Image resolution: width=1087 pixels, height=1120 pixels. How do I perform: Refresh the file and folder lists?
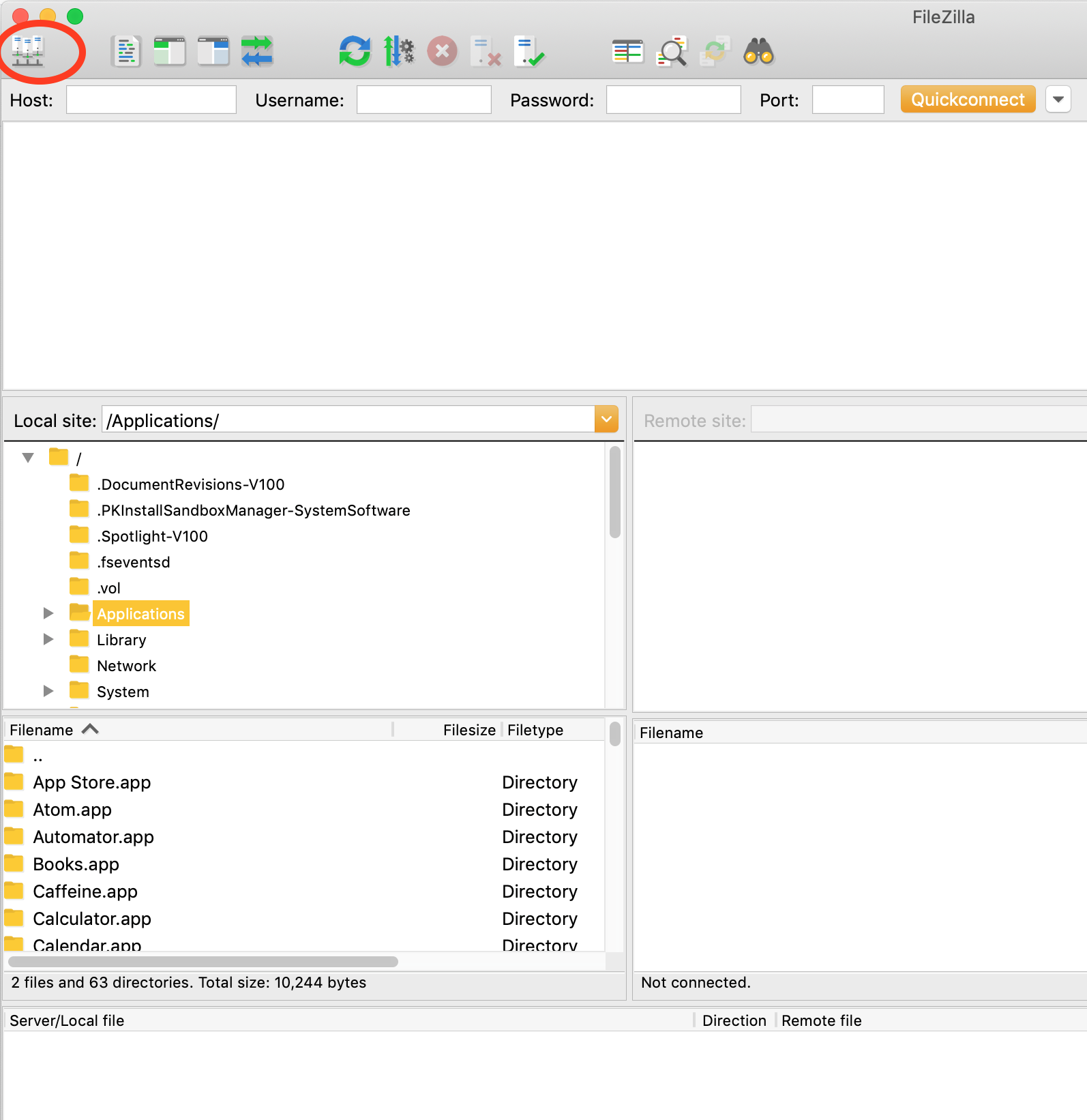(x=355, y=51)
